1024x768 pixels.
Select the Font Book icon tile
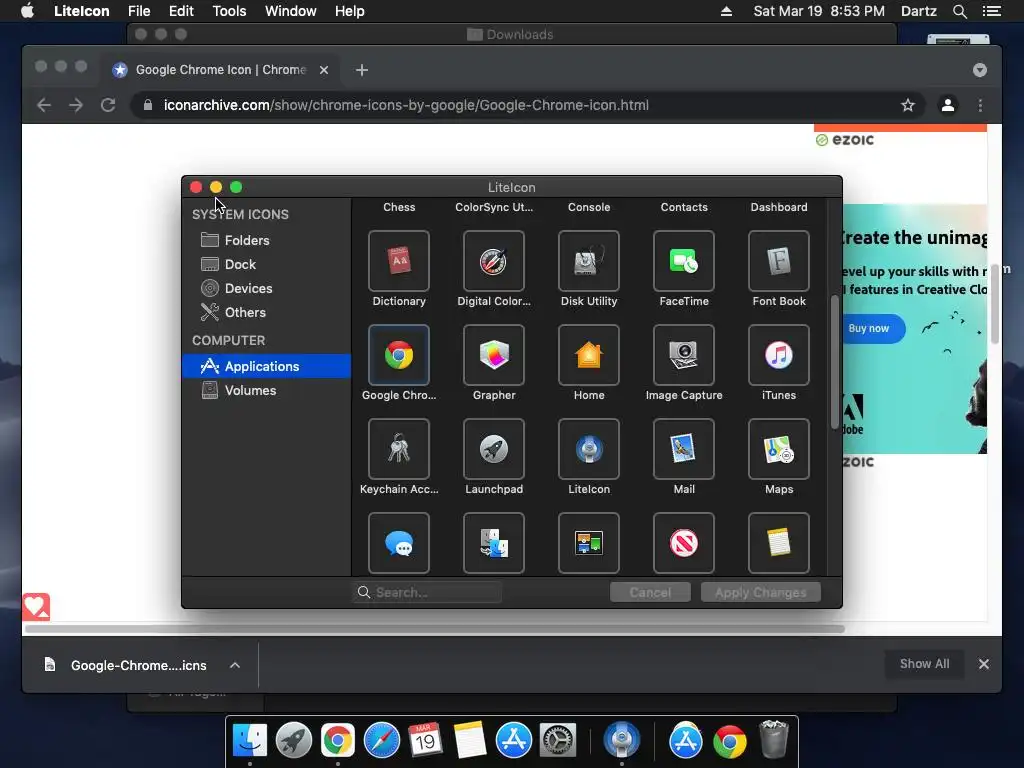[778, 261]
